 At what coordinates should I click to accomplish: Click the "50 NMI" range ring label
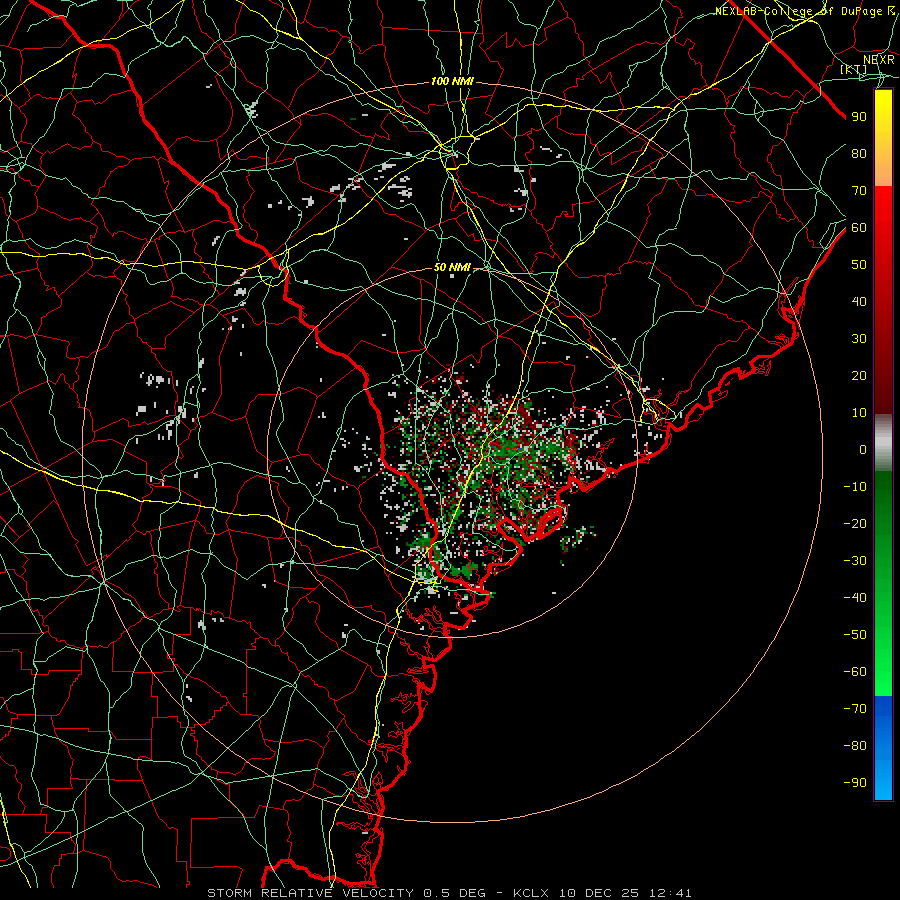coord(452,267)
